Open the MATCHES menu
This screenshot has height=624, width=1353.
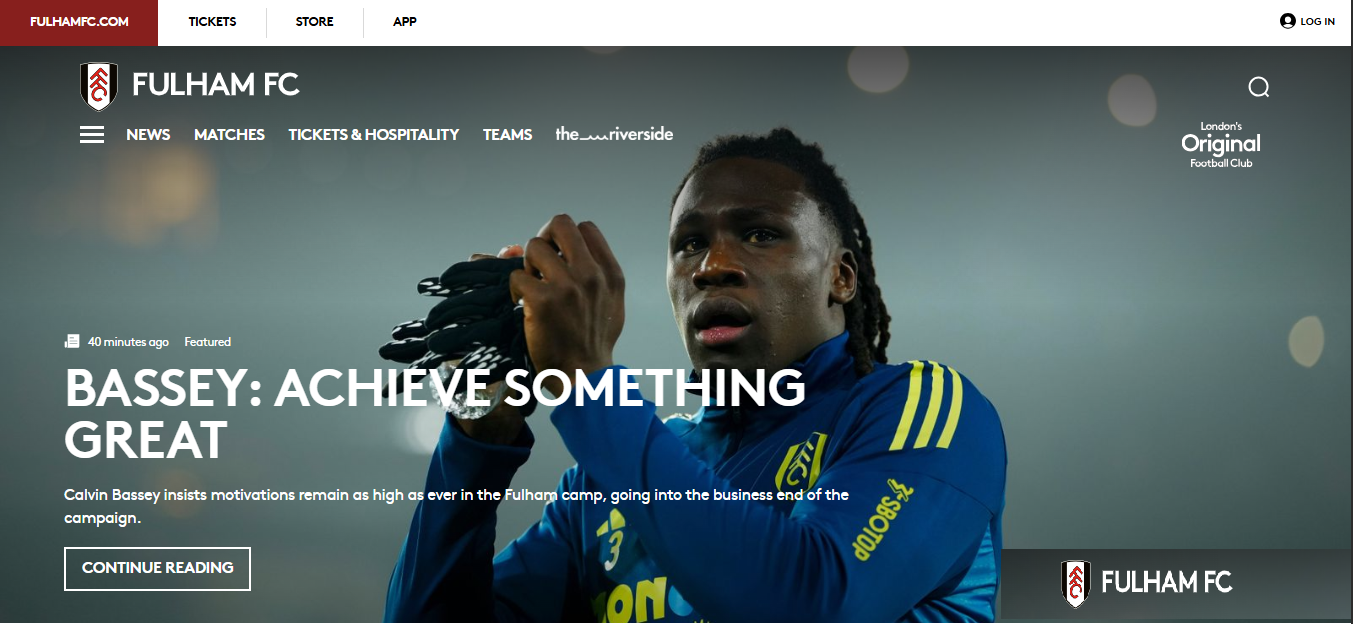tap(229, 134)
